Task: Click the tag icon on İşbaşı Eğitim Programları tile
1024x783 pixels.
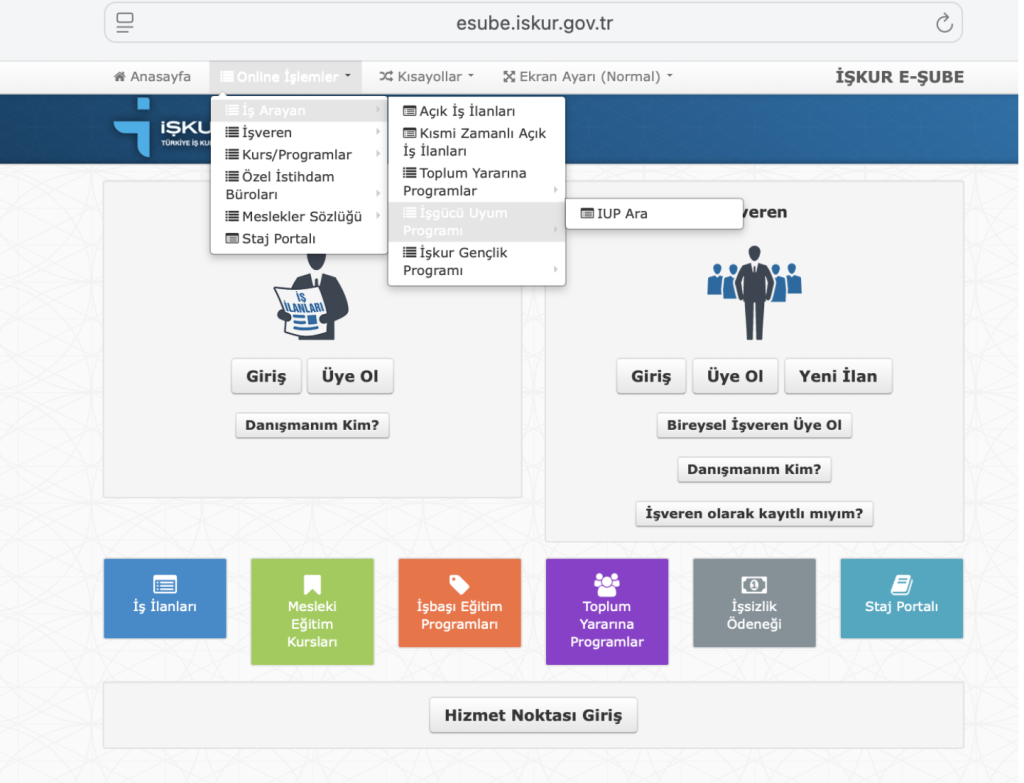Action: pos(459,584)
